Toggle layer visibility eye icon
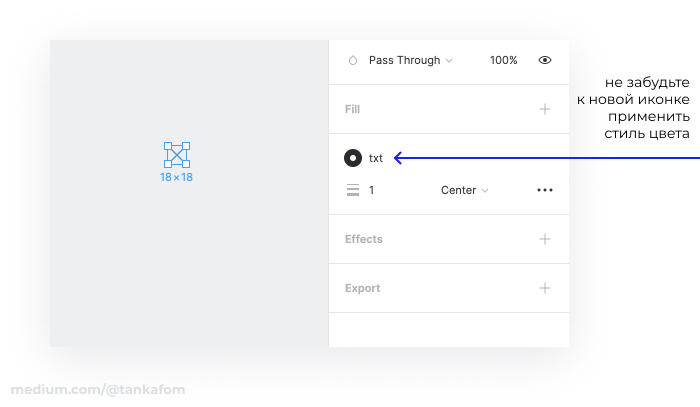The image size is (700, 407). (x=545, y=60)
